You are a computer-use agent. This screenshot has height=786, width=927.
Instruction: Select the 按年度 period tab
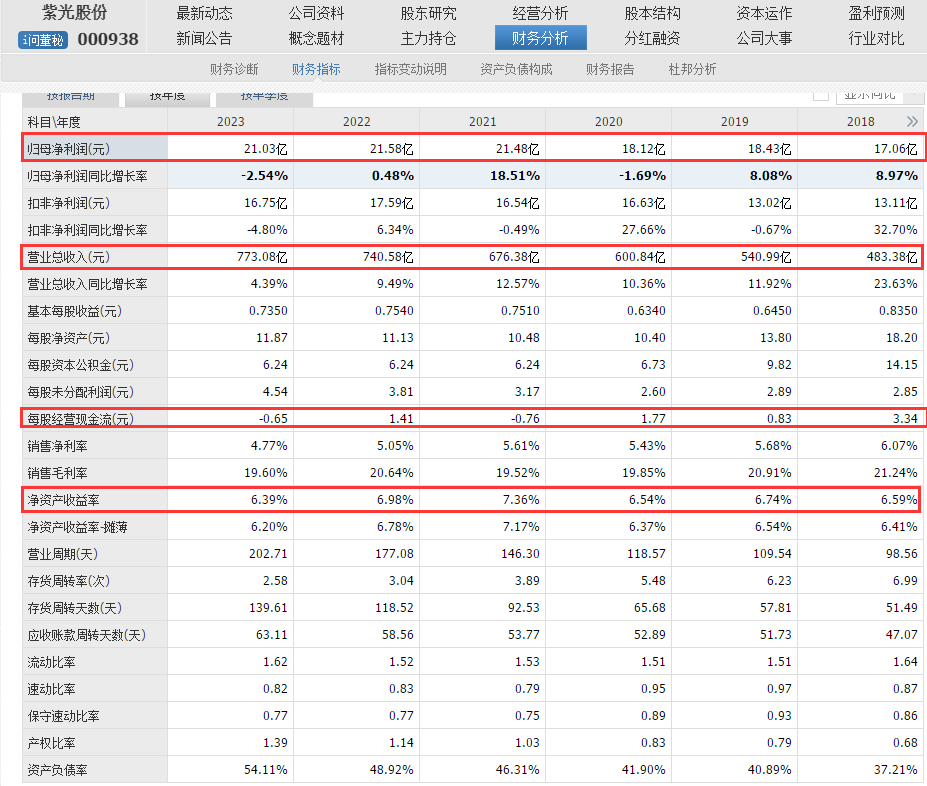pos(167,98)
